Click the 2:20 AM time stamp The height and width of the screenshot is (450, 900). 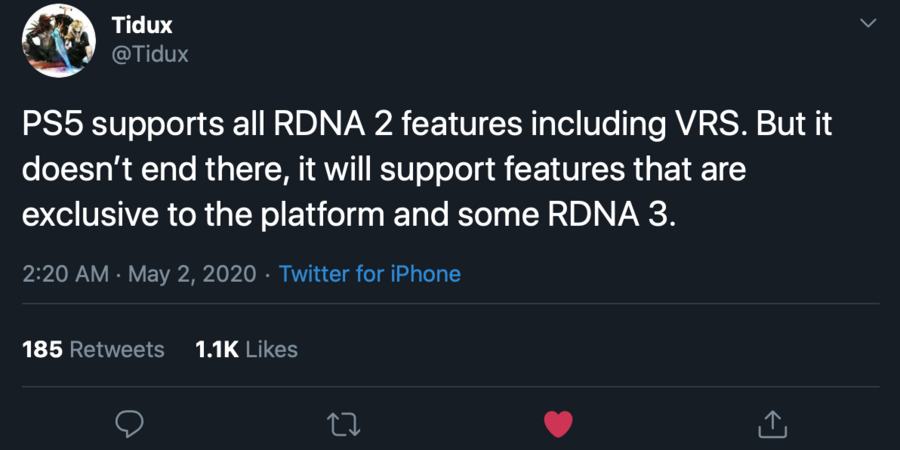tap(65, 273)
